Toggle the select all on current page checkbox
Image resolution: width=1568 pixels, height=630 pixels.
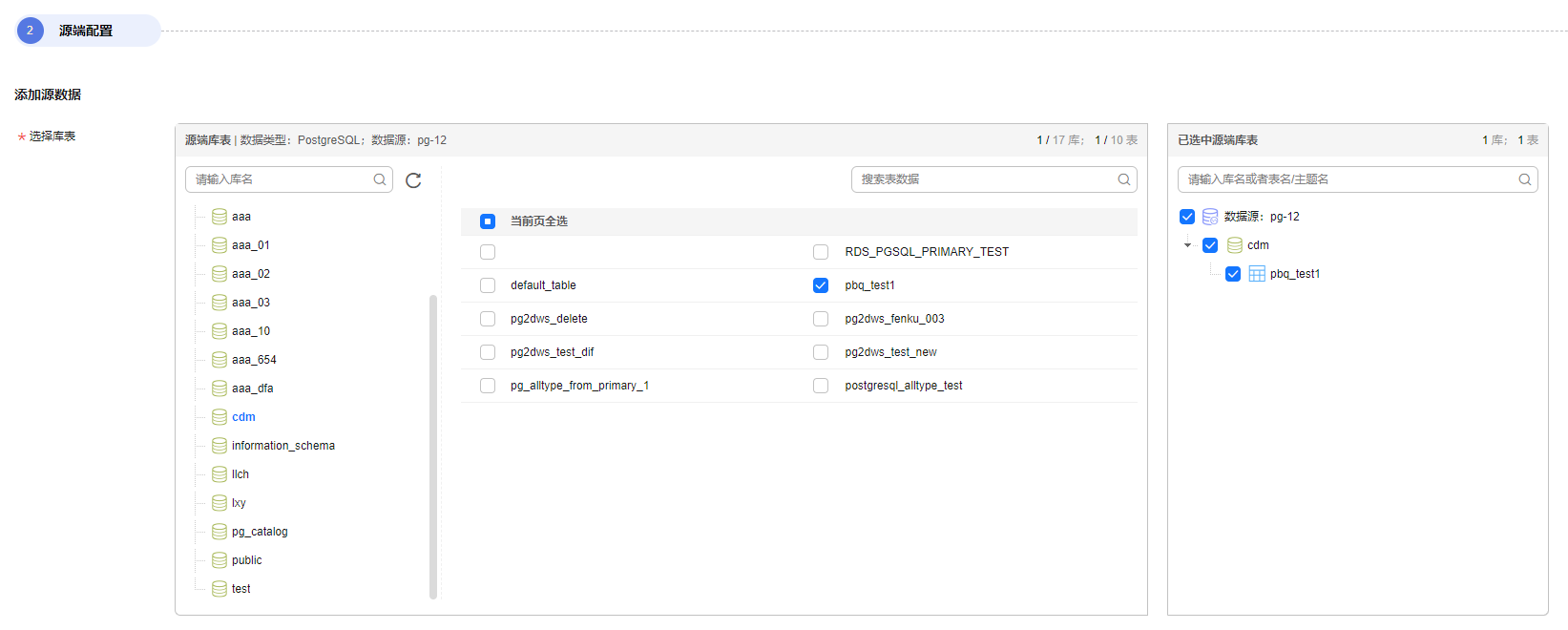coord(488,221)
